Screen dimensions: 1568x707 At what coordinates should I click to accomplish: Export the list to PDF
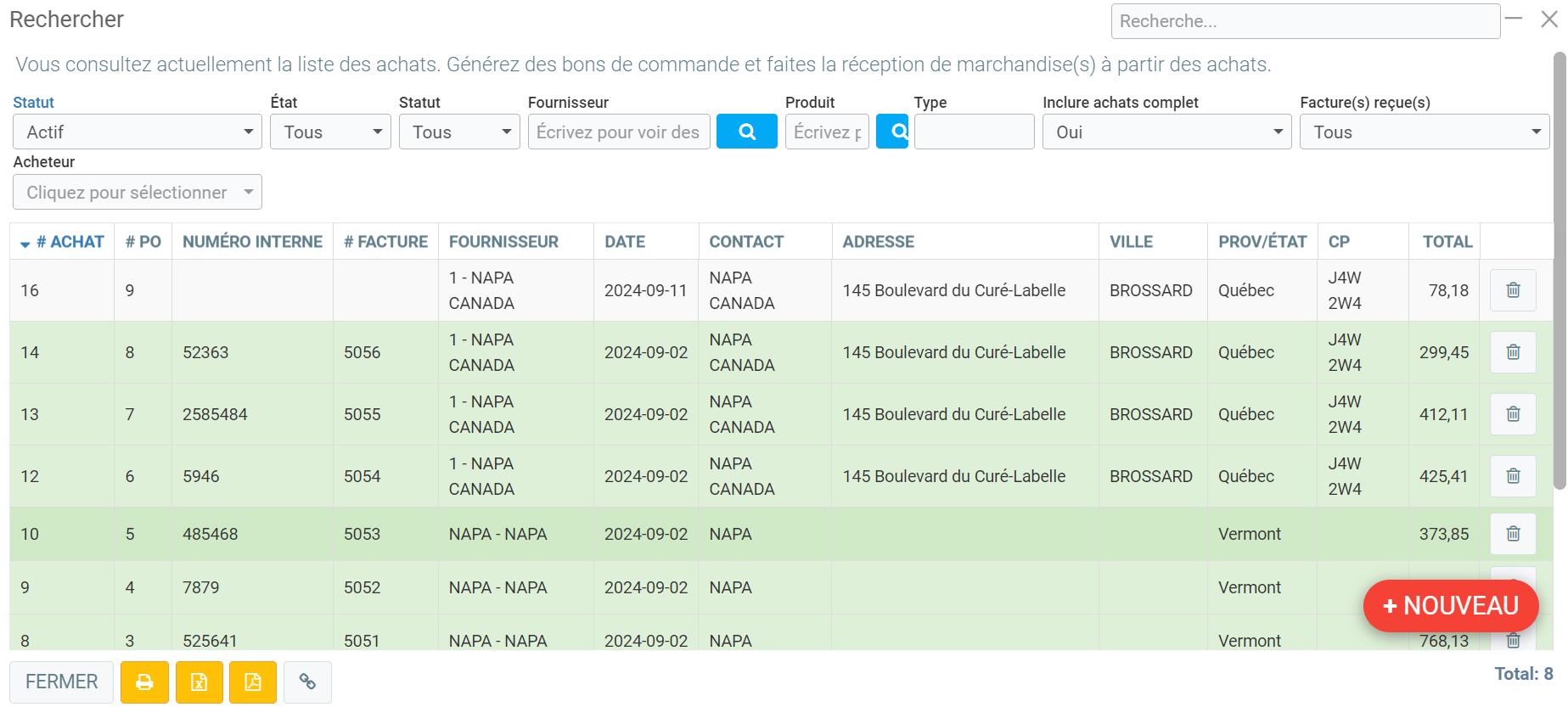point(253,682)
